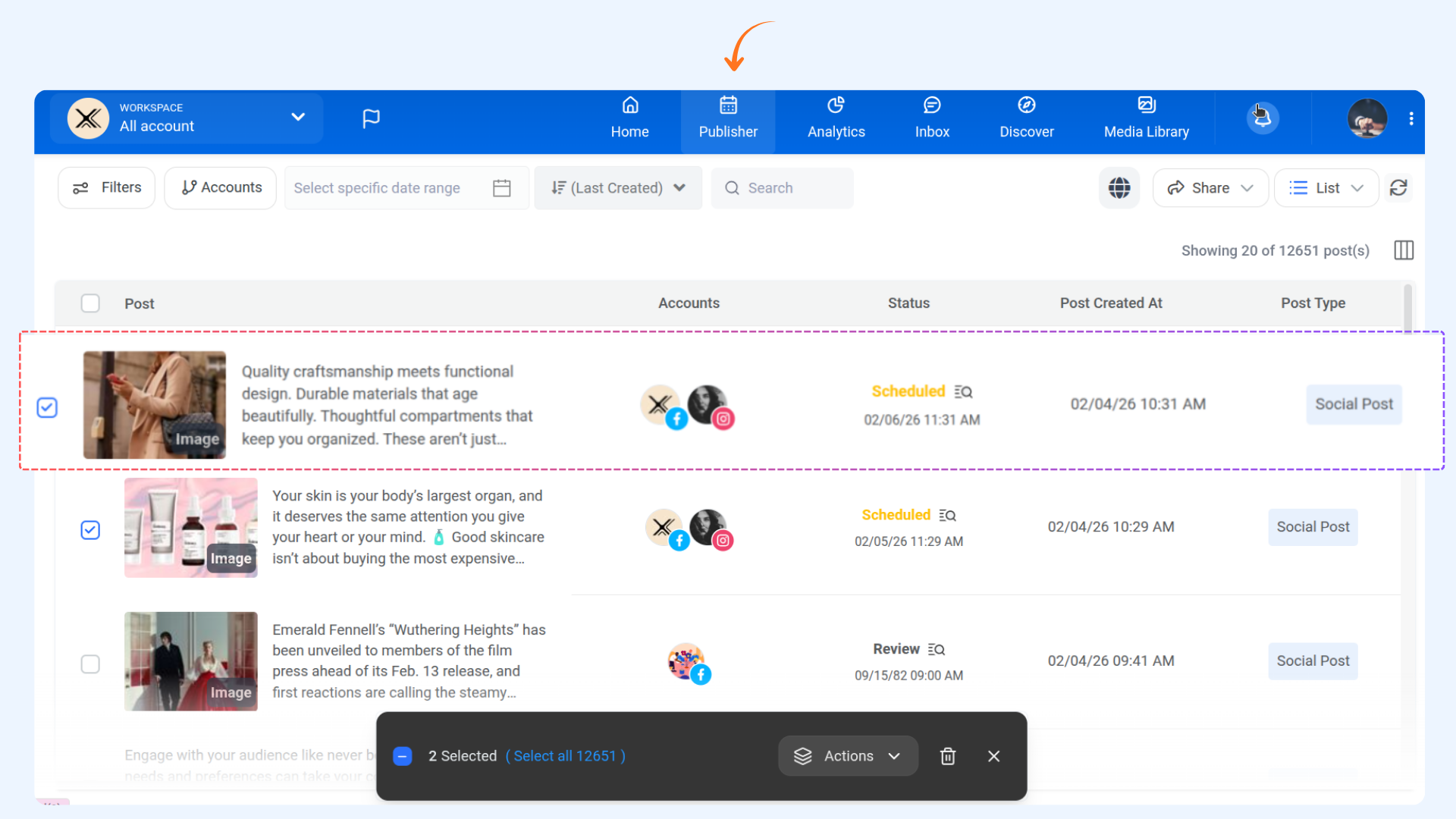1456x819 pixels.
Task: Click the Post Type column header
Action: click(x=1313, y=303)
